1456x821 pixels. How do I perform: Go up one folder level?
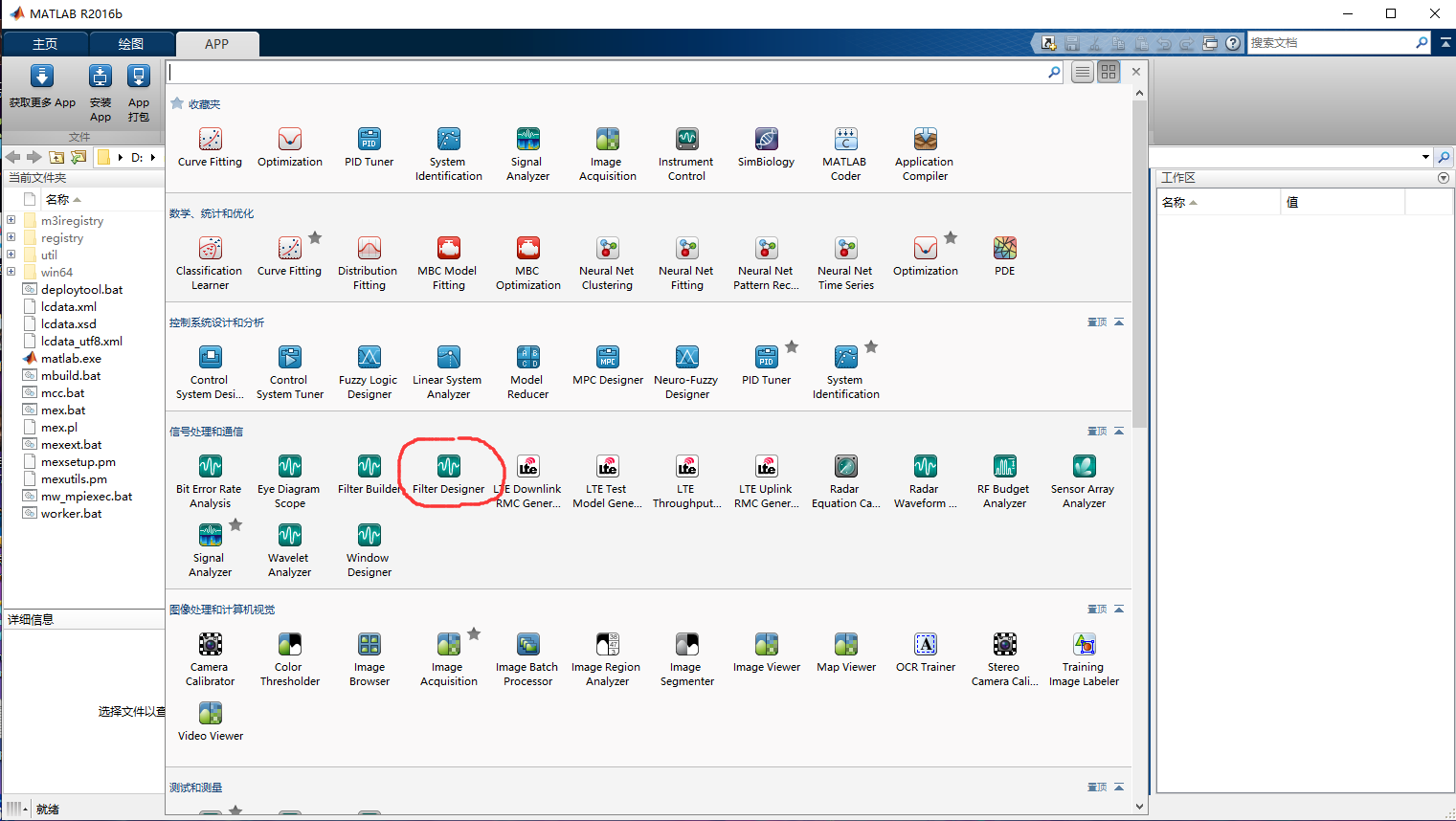[x=56, y=157]
